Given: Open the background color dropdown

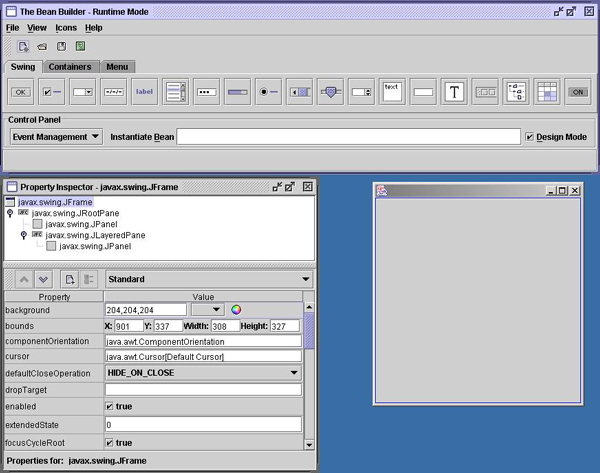Looking at the screenshot, I should pos(208,310).
